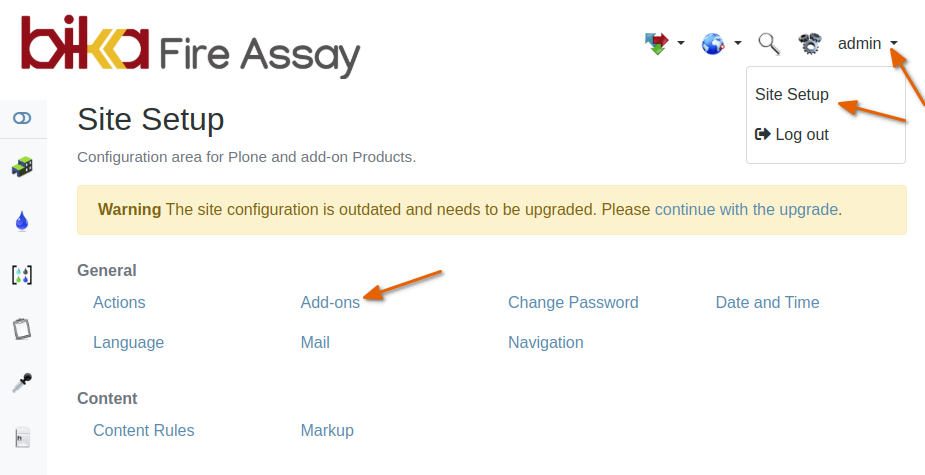
Task: Expand the red and green arrows dropdown
Action: [x=665, y=43]
